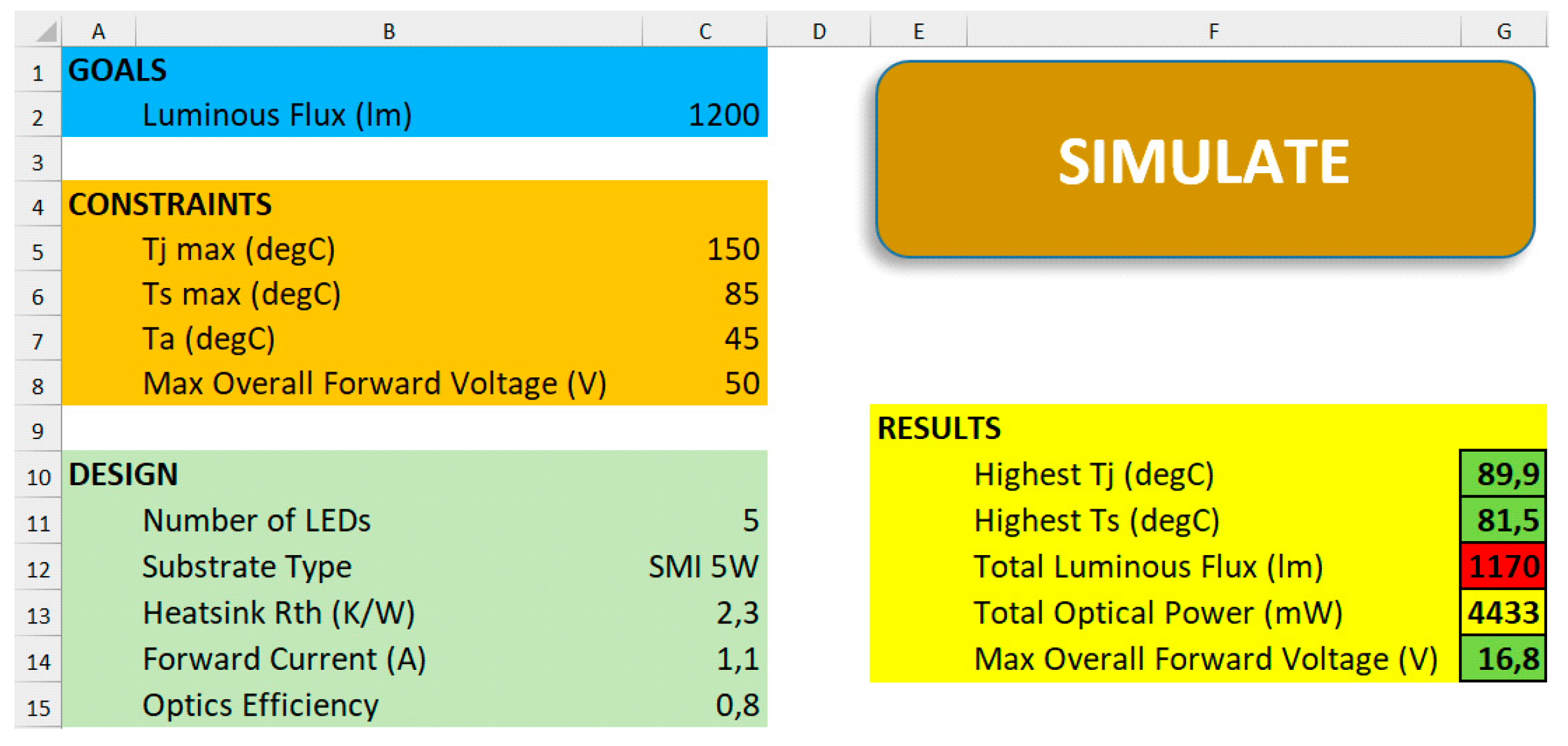Screen dimensions: 1568x746
Task: Click the red Total Luminous Flux result
Action: 1502,566
